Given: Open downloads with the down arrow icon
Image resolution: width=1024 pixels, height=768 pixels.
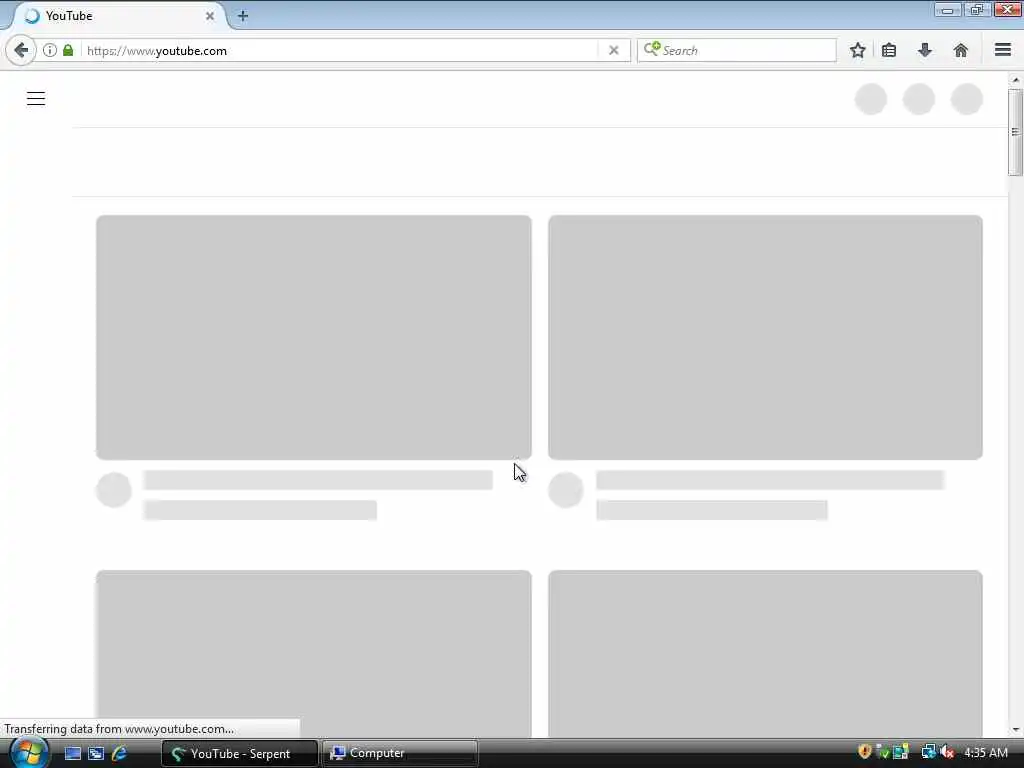Looking at the screenshot, I should pyautogui.click(x=925, y=50).
